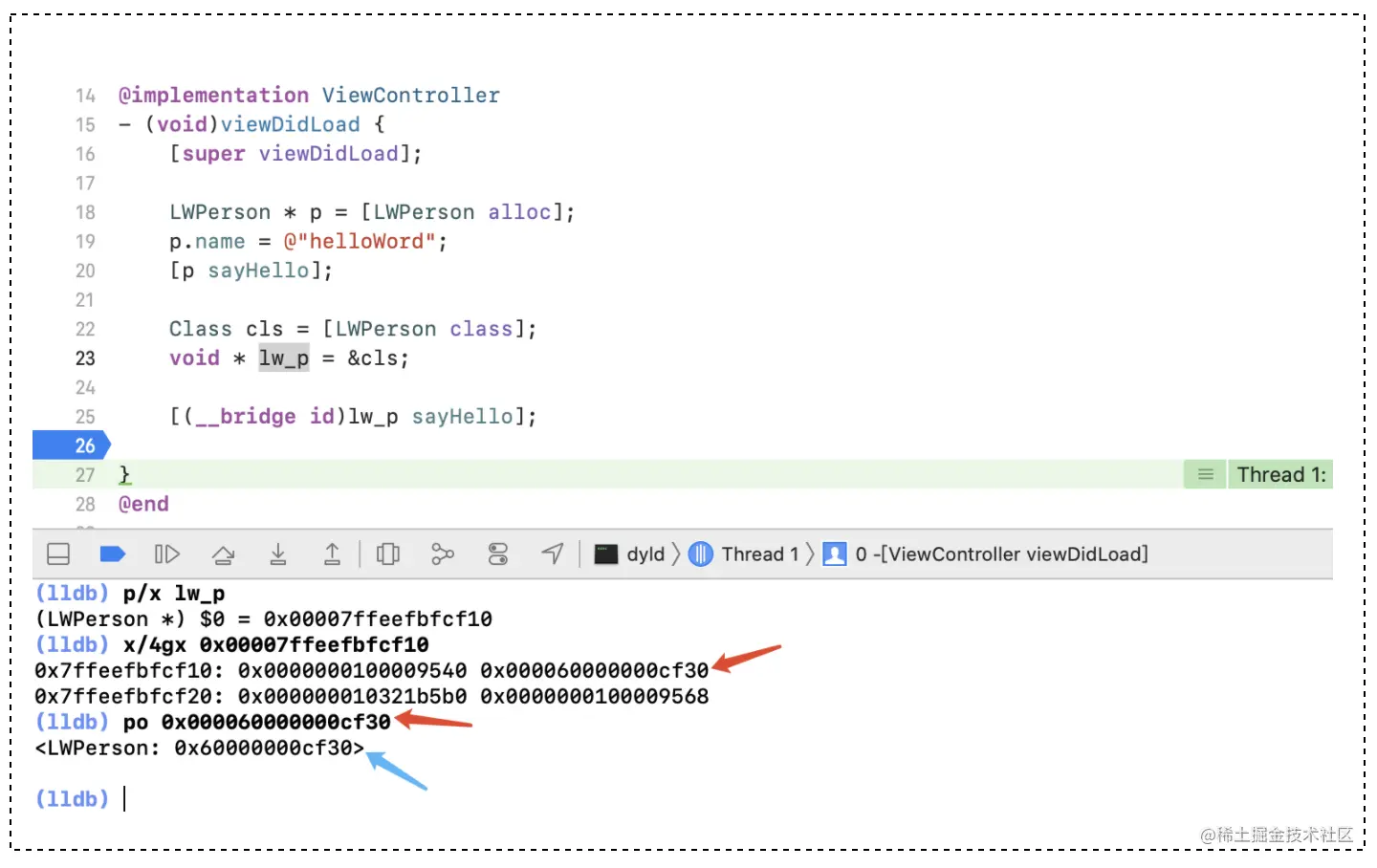Click line number 23 in gutter

pos(85,358)
